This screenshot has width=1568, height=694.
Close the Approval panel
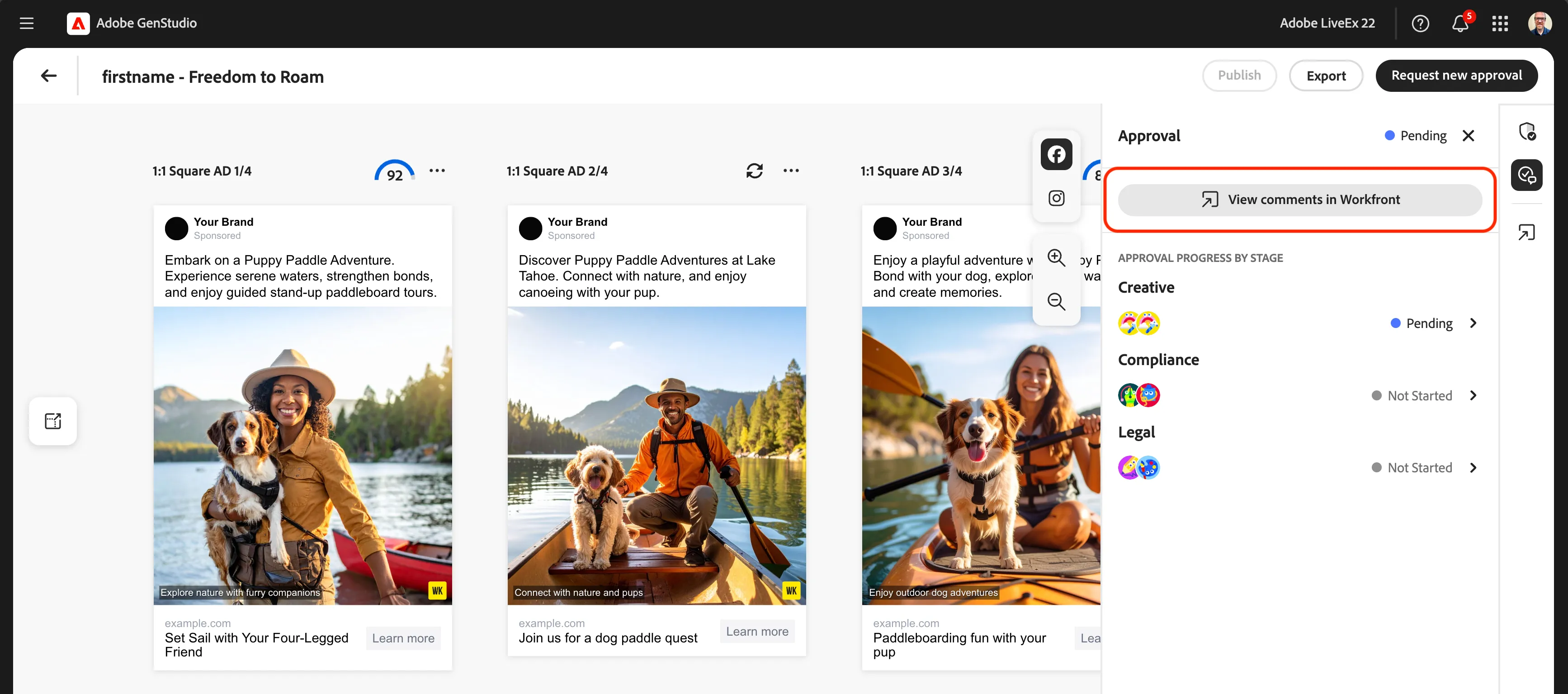point(1468,135)
